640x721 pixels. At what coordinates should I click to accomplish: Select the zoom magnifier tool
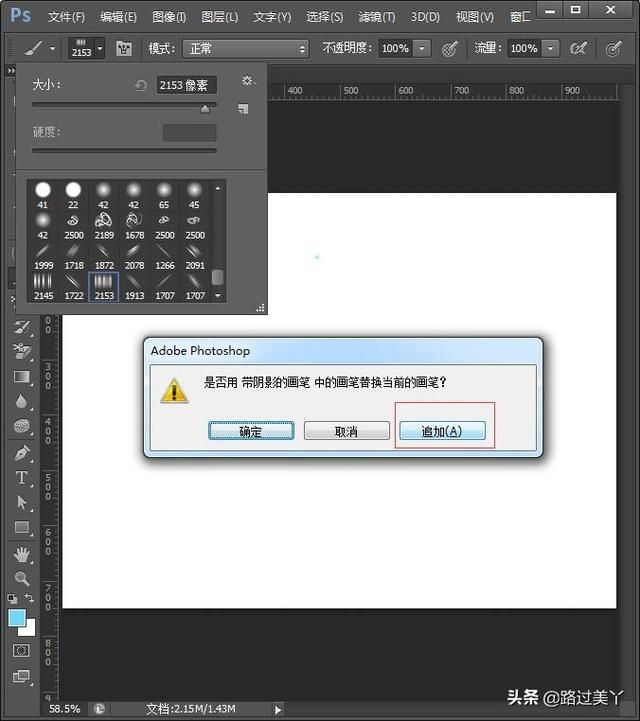tap(22, 578)
